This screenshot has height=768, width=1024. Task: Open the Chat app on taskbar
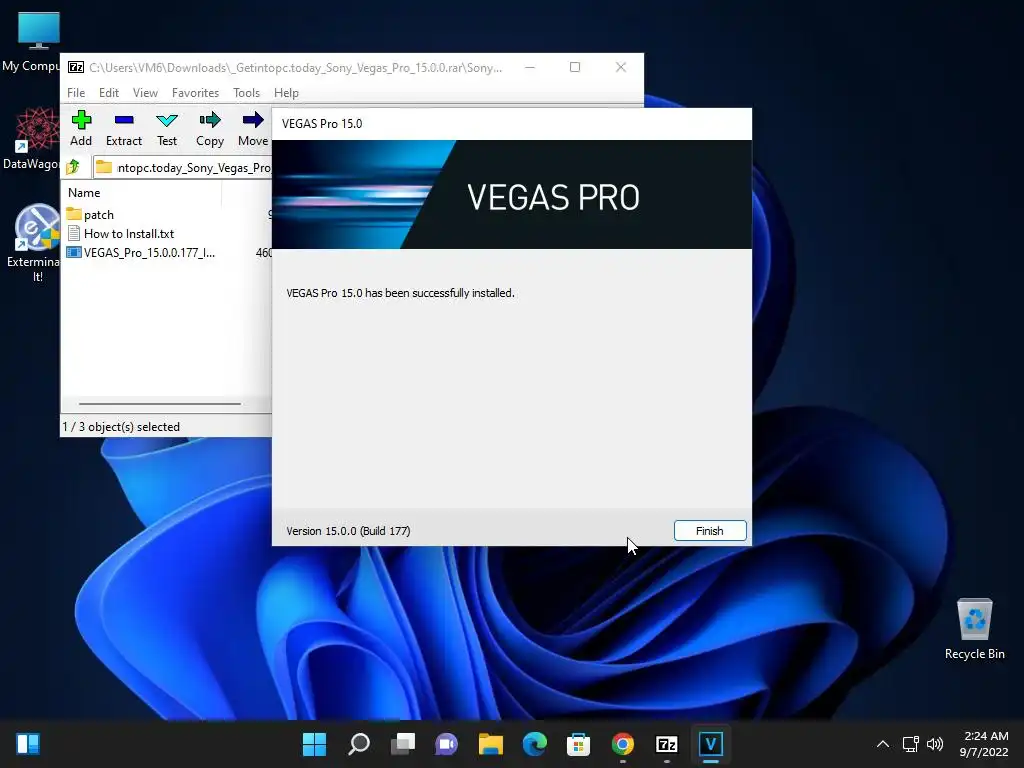pyautogui.click(x=447, y=743)
